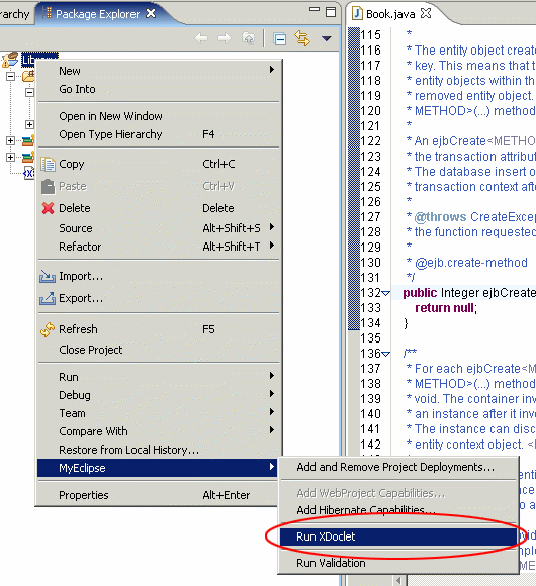Open the Package Explorer view menu arrow
Viewport: 536px width, 586px height.
point(327,38)
